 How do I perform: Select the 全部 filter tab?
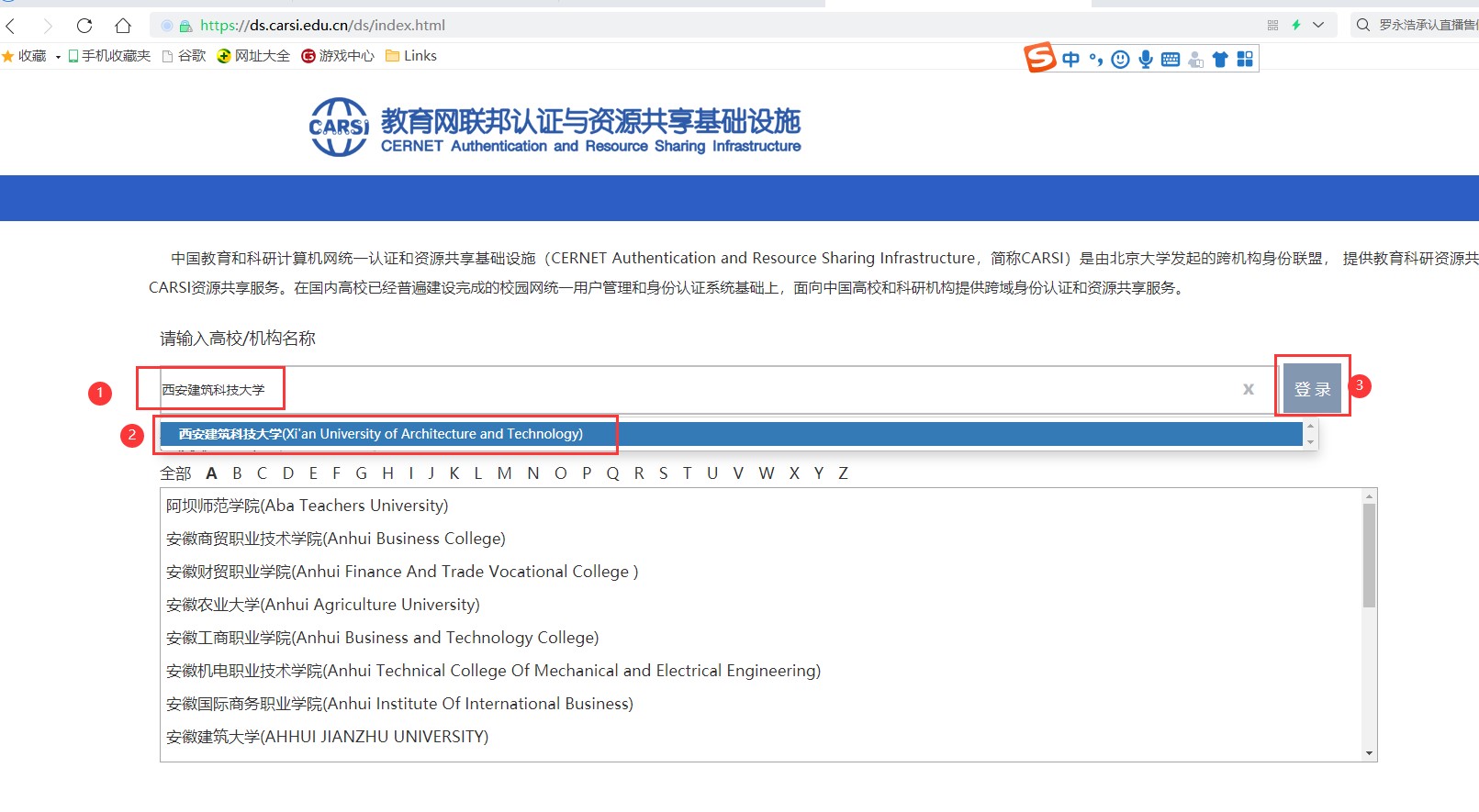pos(175,473)
